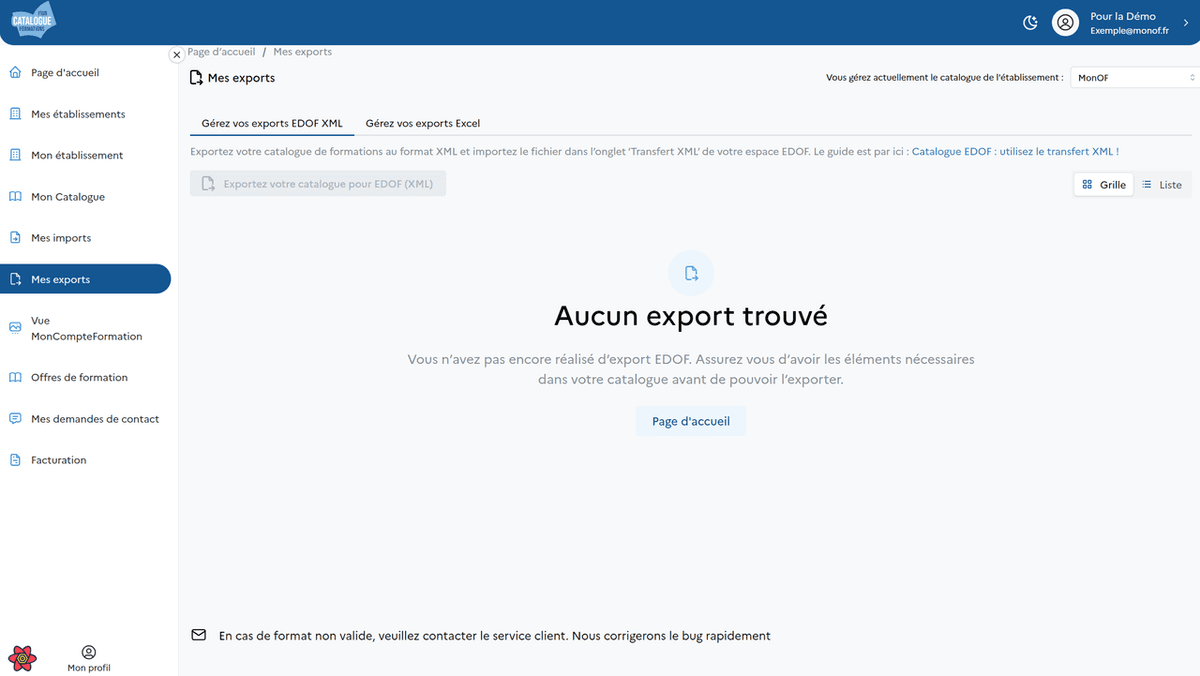The height and width of the screenshot is (676, 1200).
Task: Collapse the sidebar with the X button
Action: tap(177, 55)
